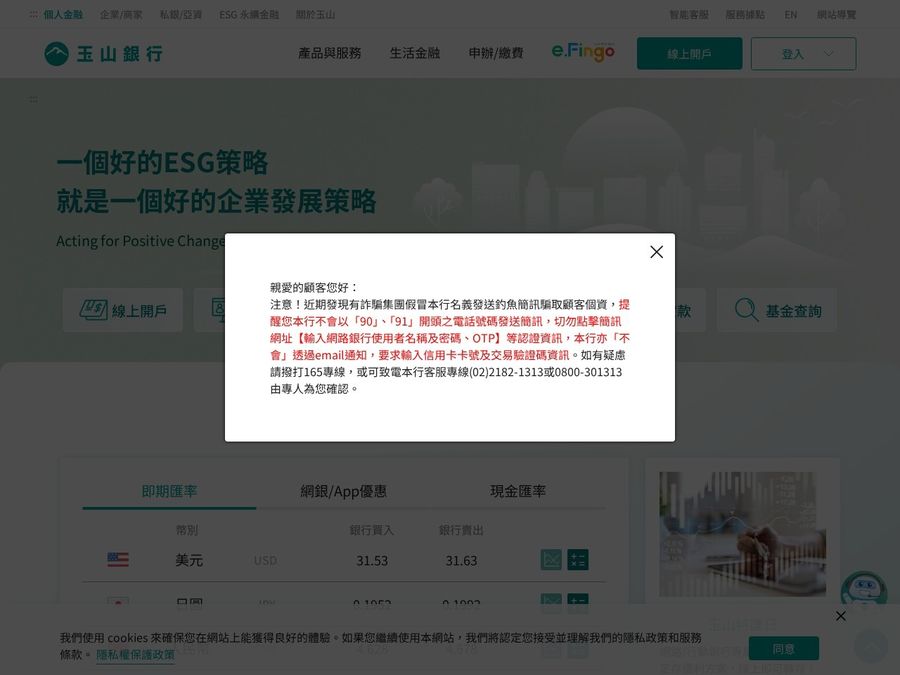Open 智能客服 link

click(689, 14)
